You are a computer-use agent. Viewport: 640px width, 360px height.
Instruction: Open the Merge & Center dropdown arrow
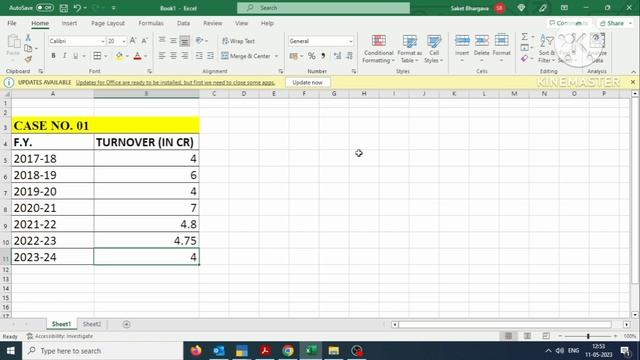coord(276,56)
